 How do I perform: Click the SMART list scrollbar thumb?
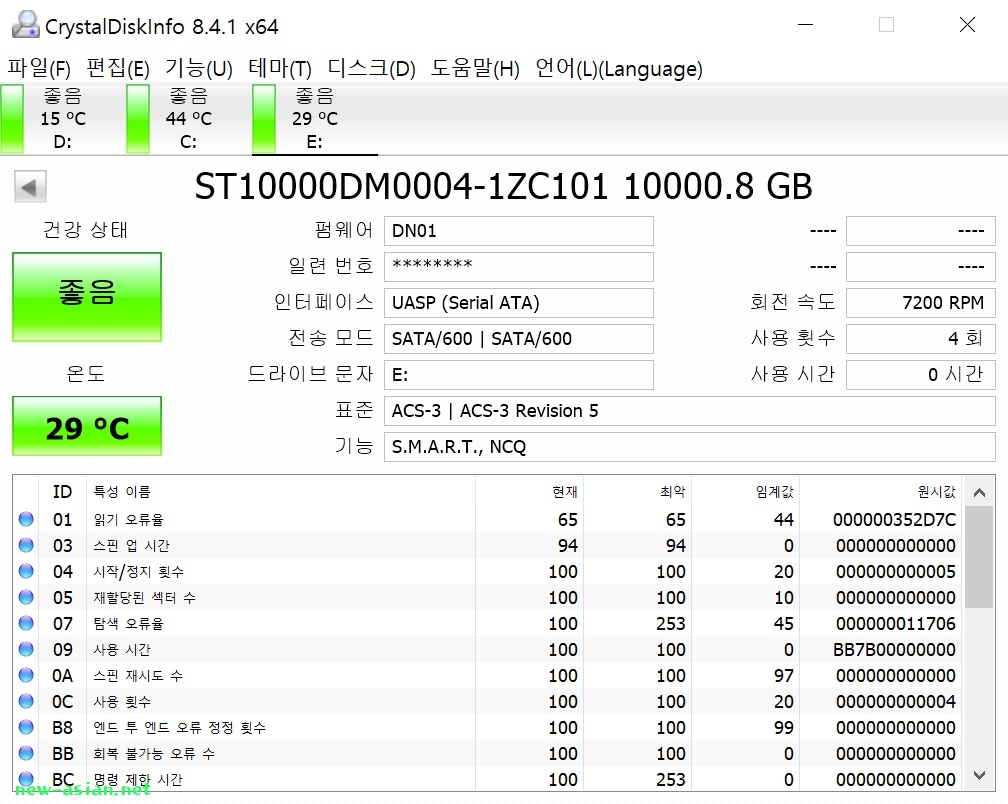click(980, 557)
